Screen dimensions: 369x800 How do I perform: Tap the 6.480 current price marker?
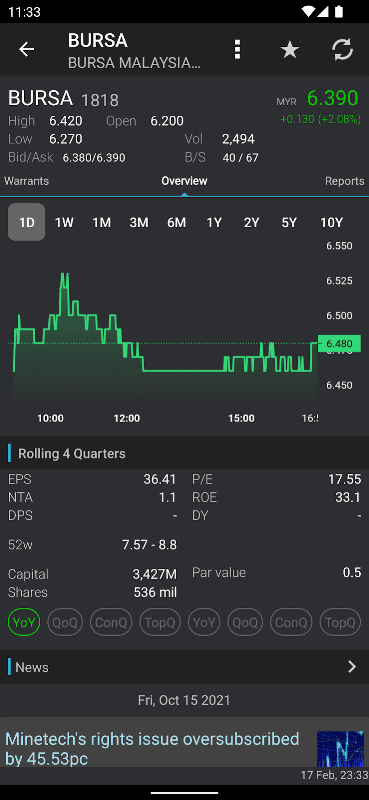pos(339,343)
